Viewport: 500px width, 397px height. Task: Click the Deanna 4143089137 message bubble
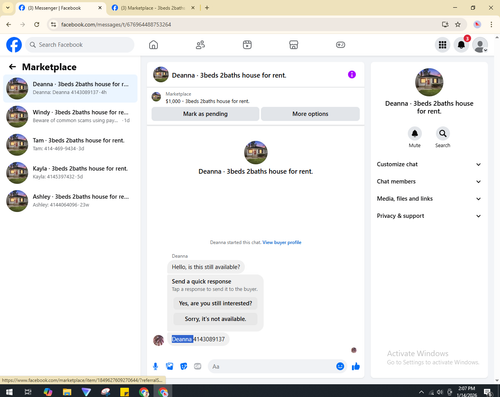(198, 339)
